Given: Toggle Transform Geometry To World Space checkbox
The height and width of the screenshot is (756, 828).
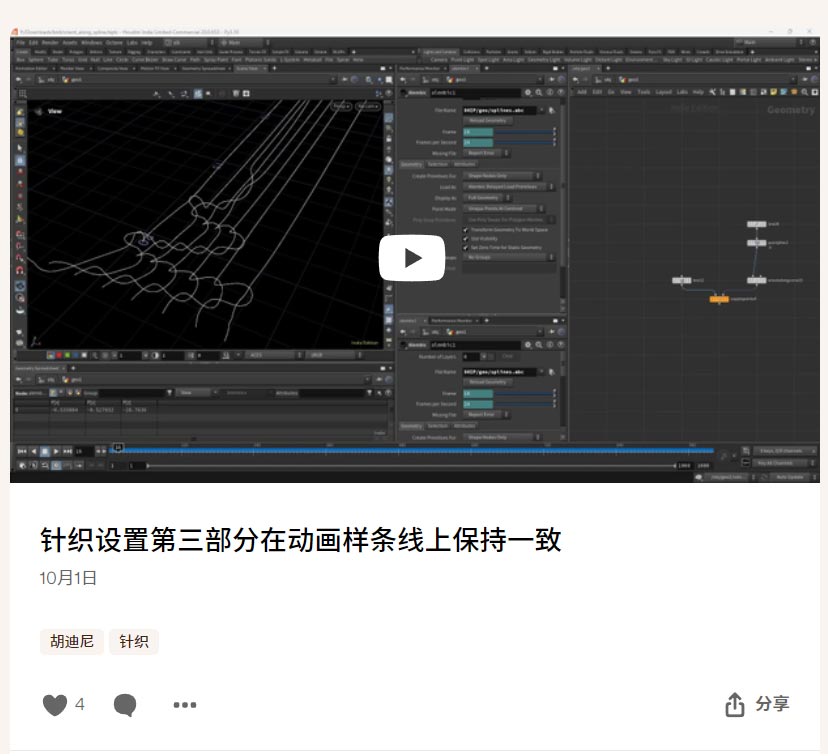Looking at the screenshot, I should [466, 230].
